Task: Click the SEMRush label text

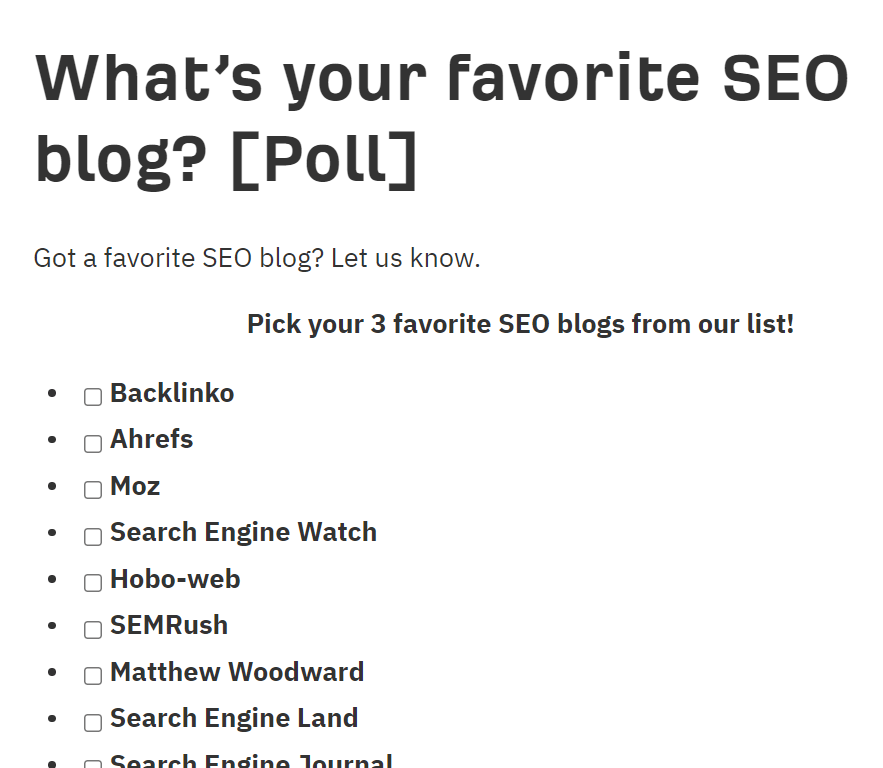Action: (169, 625)
